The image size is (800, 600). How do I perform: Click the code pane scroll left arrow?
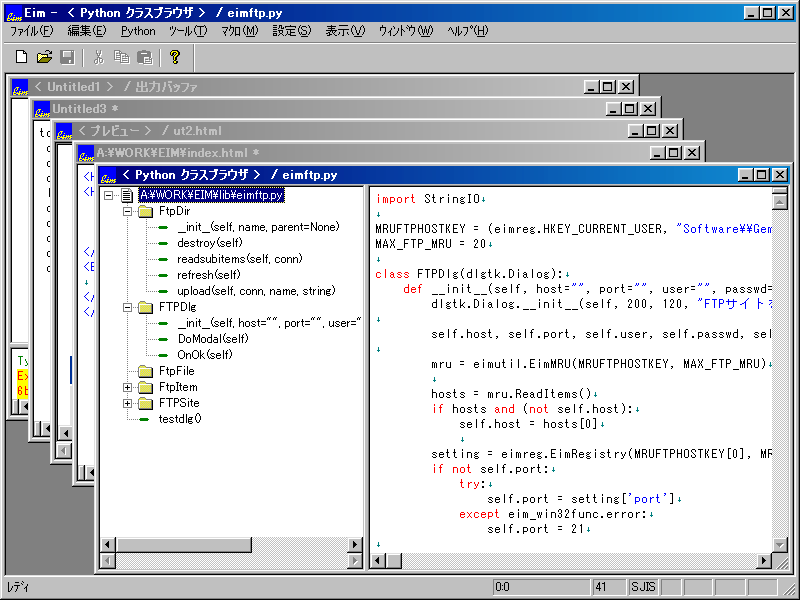pyautogui.click(x=378, y=561)
